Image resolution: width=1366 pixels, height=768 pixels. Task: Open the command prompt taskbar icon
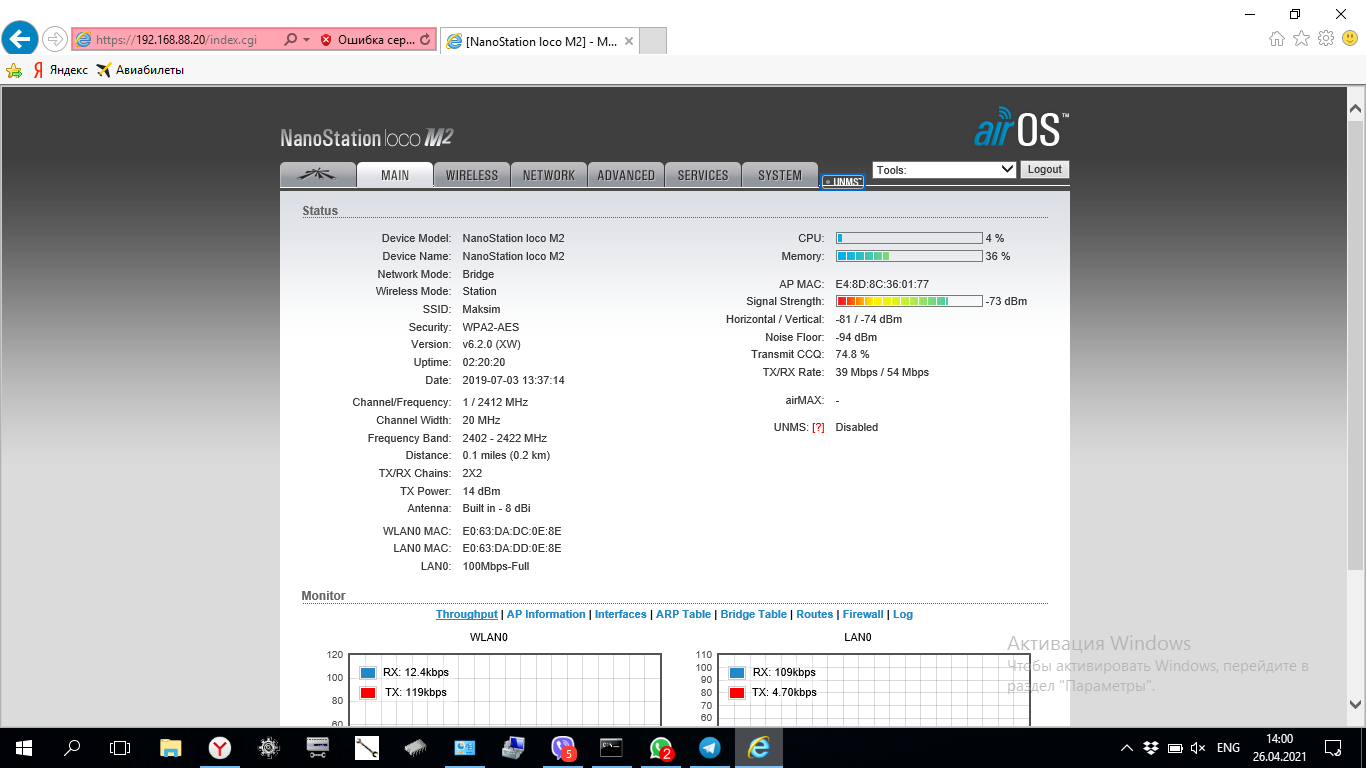pyautogui.click(x=612, y=747)
